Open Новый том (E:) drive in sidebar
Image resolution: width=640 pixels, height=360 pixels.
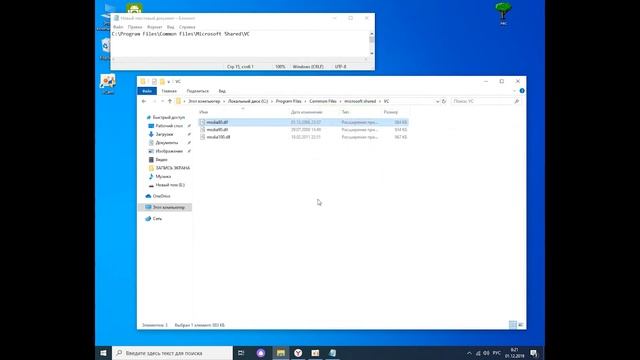[170, 185]
